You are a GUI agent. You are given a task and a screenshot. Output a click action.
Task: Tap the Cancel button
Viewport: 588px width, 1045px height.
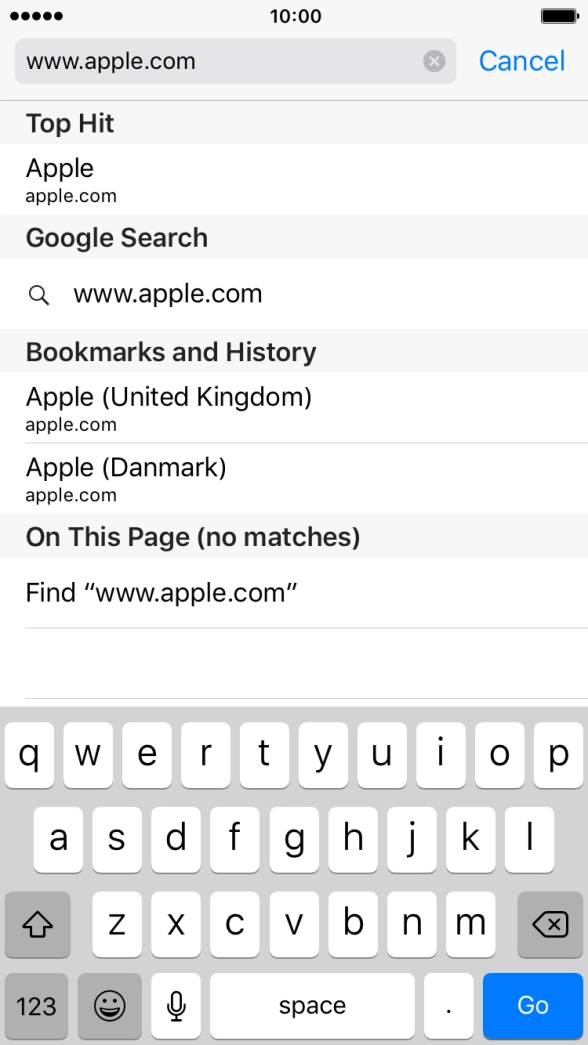(x=521, y=61)
